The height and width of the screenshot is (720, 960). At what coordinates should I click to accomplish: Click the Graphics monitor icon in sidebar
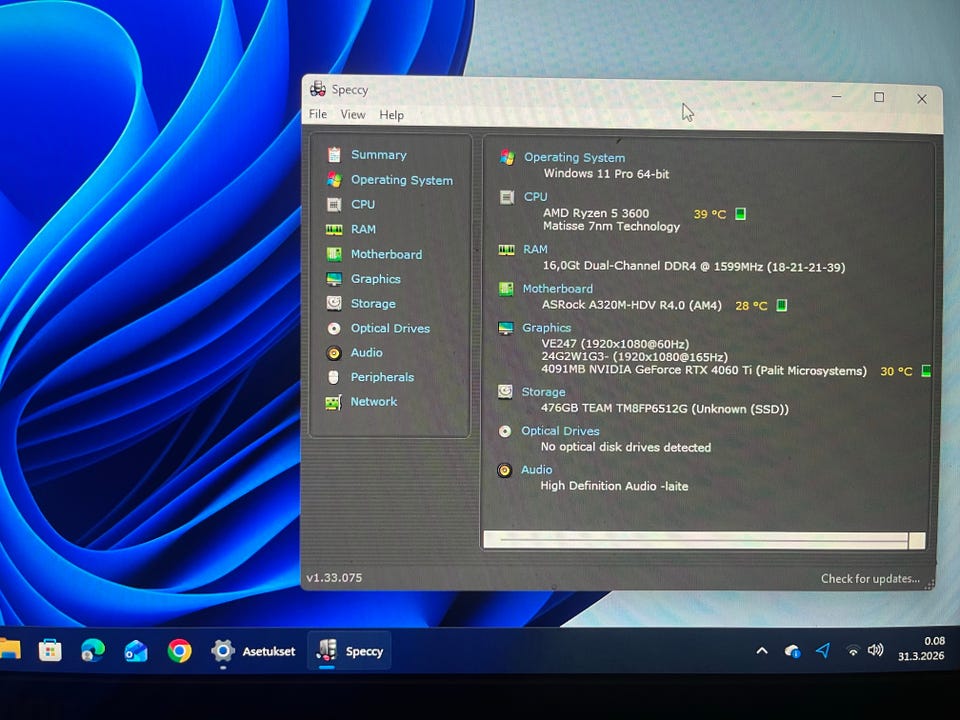(334, 279)
